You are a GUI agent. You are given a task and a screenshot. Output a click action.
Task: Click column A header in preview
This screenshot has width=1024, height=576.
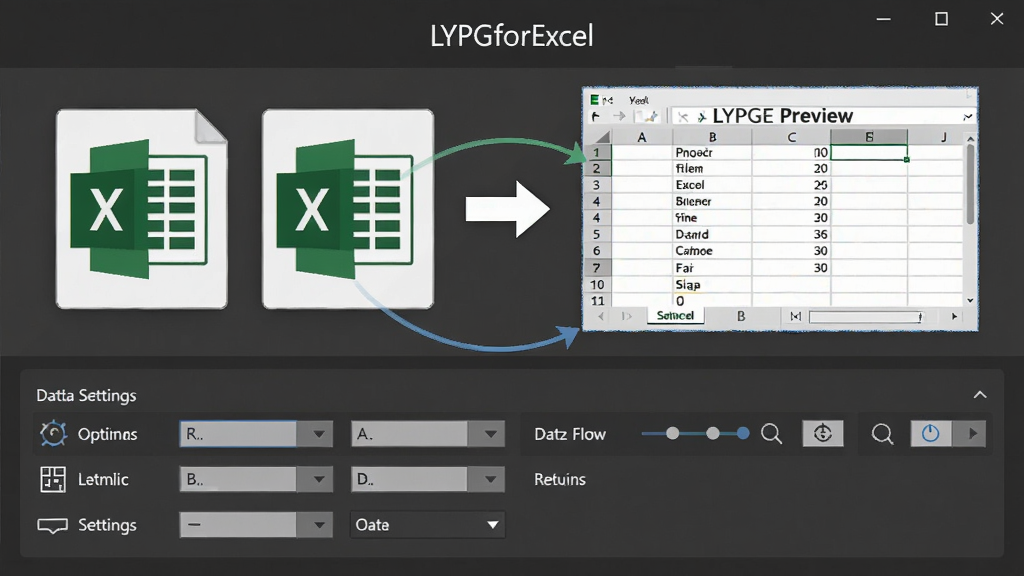[x=642, y=137]
